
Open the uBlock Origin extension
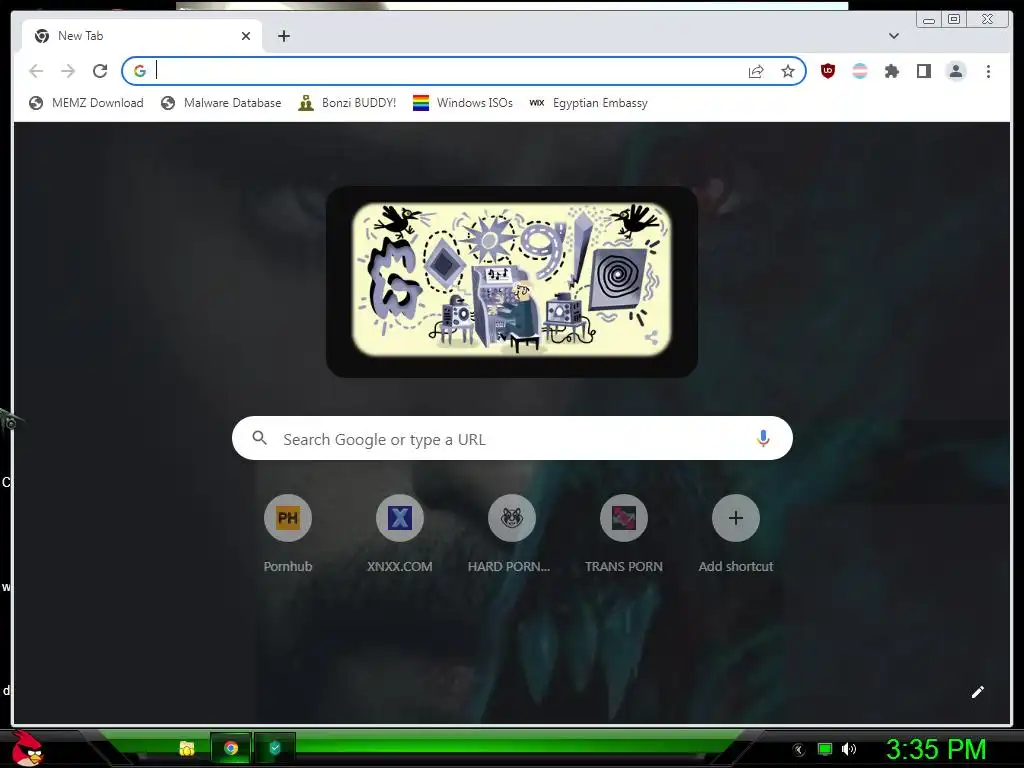click(x=827, y=71)
